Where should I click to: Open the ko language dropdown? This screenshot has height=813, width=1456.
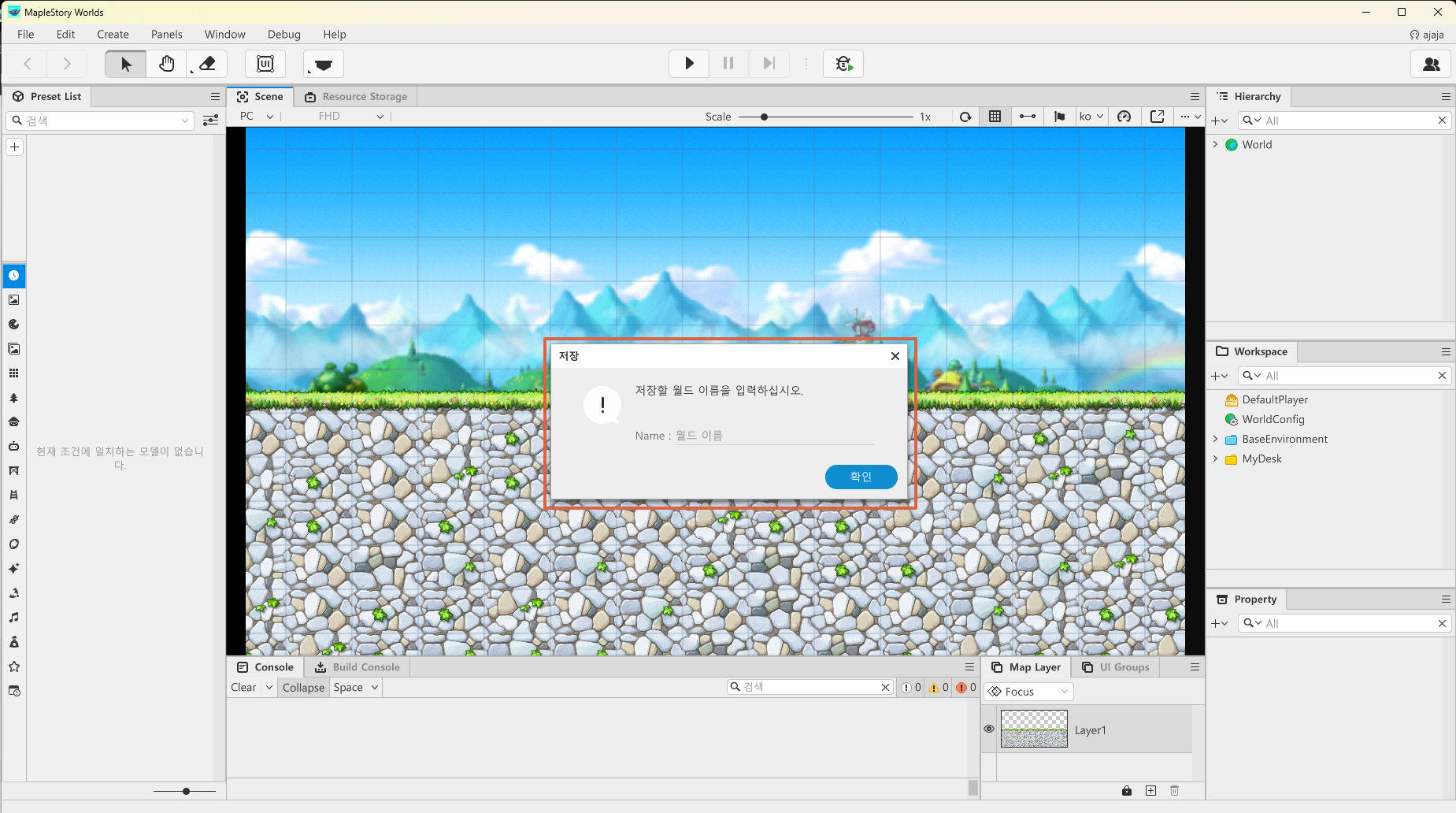1091,117
